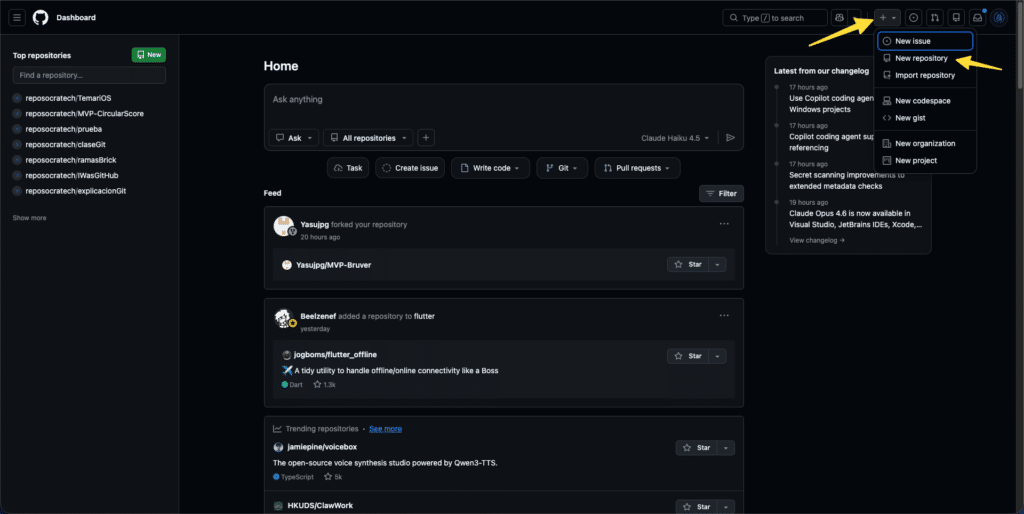
Task: Open the repositories header icon
Action: [x=956, y=18]
